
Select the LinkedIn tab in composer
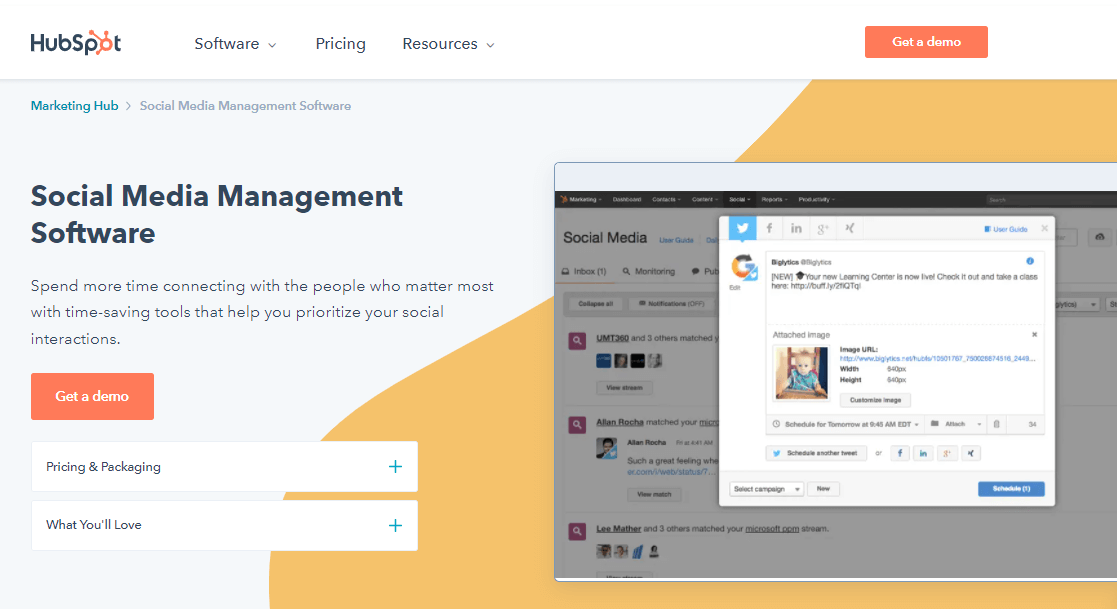(x=796, y=228)
